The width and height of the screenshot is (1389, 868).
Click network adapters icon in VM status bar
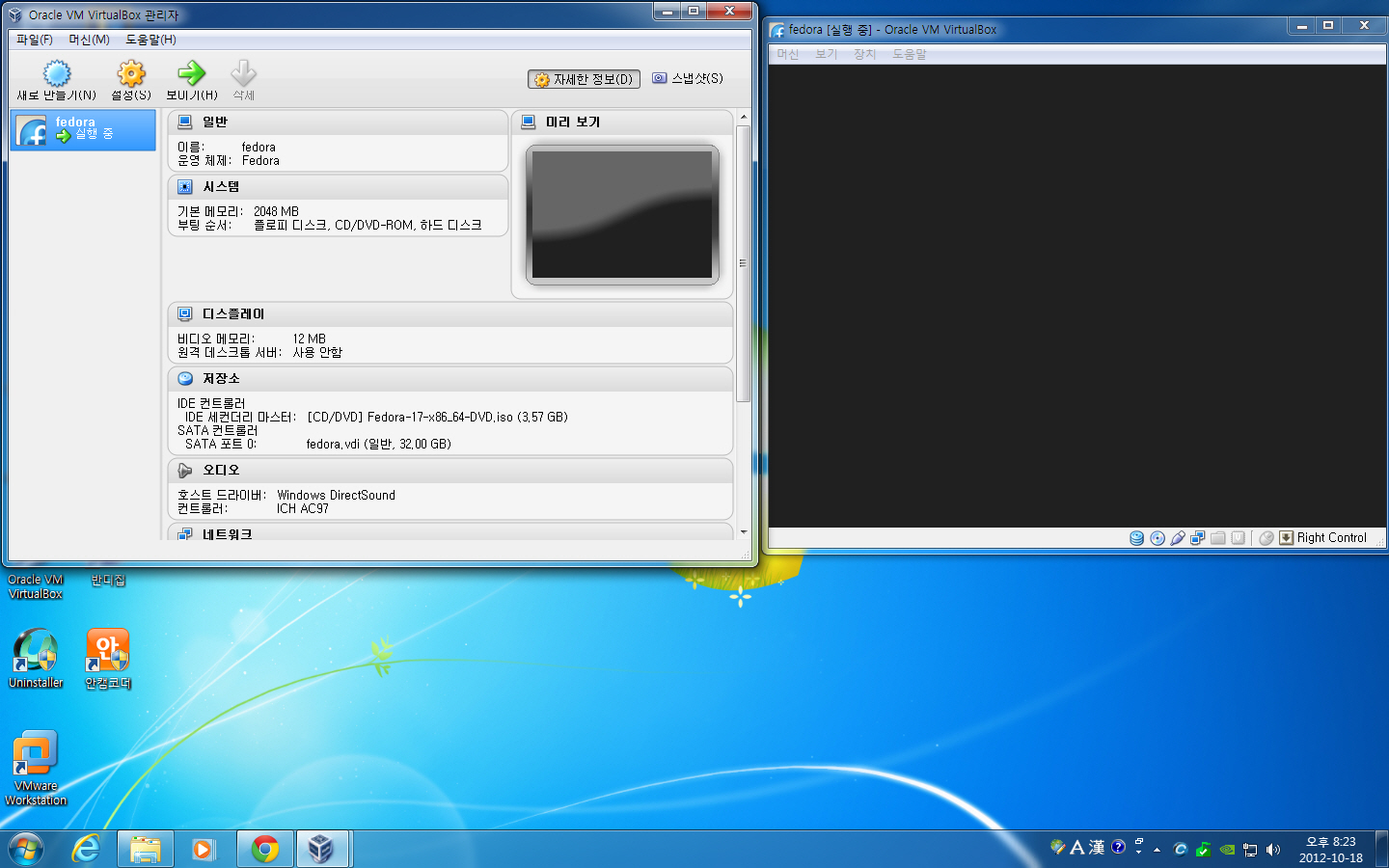pos(1198,538)
